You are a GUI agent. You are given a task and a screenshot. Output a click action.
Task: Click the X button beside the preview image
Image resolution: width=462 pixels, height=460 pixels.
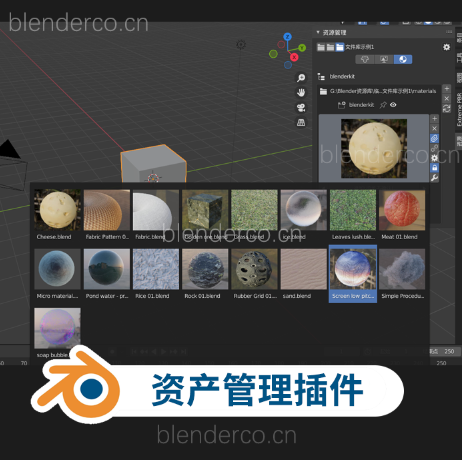point(434,128)
